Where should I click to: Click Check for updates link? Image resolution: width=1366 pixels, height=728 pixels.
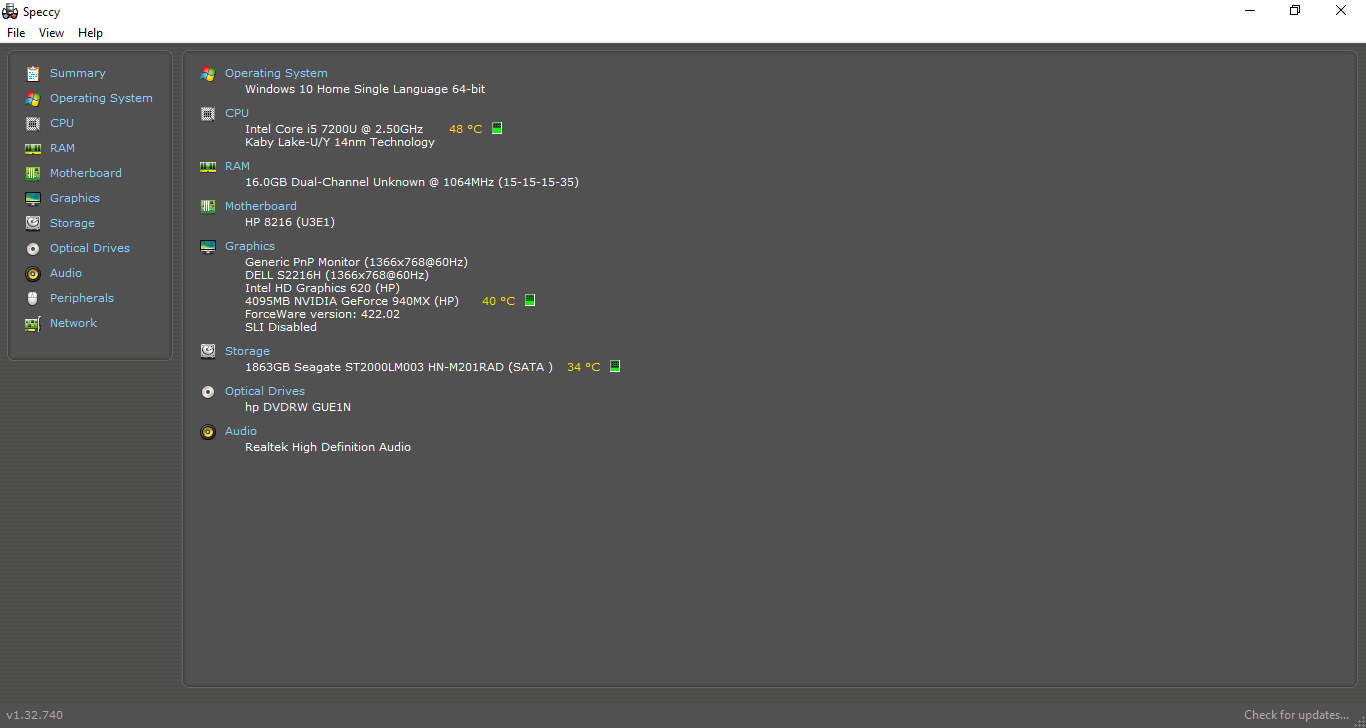point(1296,715)
